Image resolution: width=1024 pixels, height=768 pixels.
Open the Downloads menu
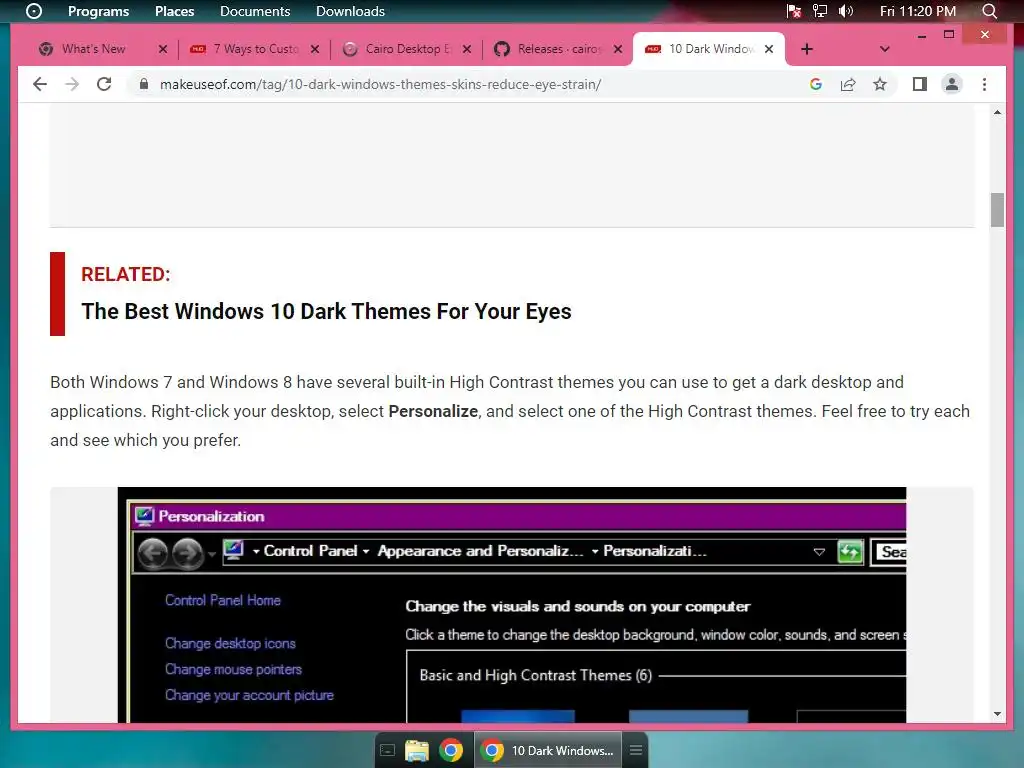point(350,11)
